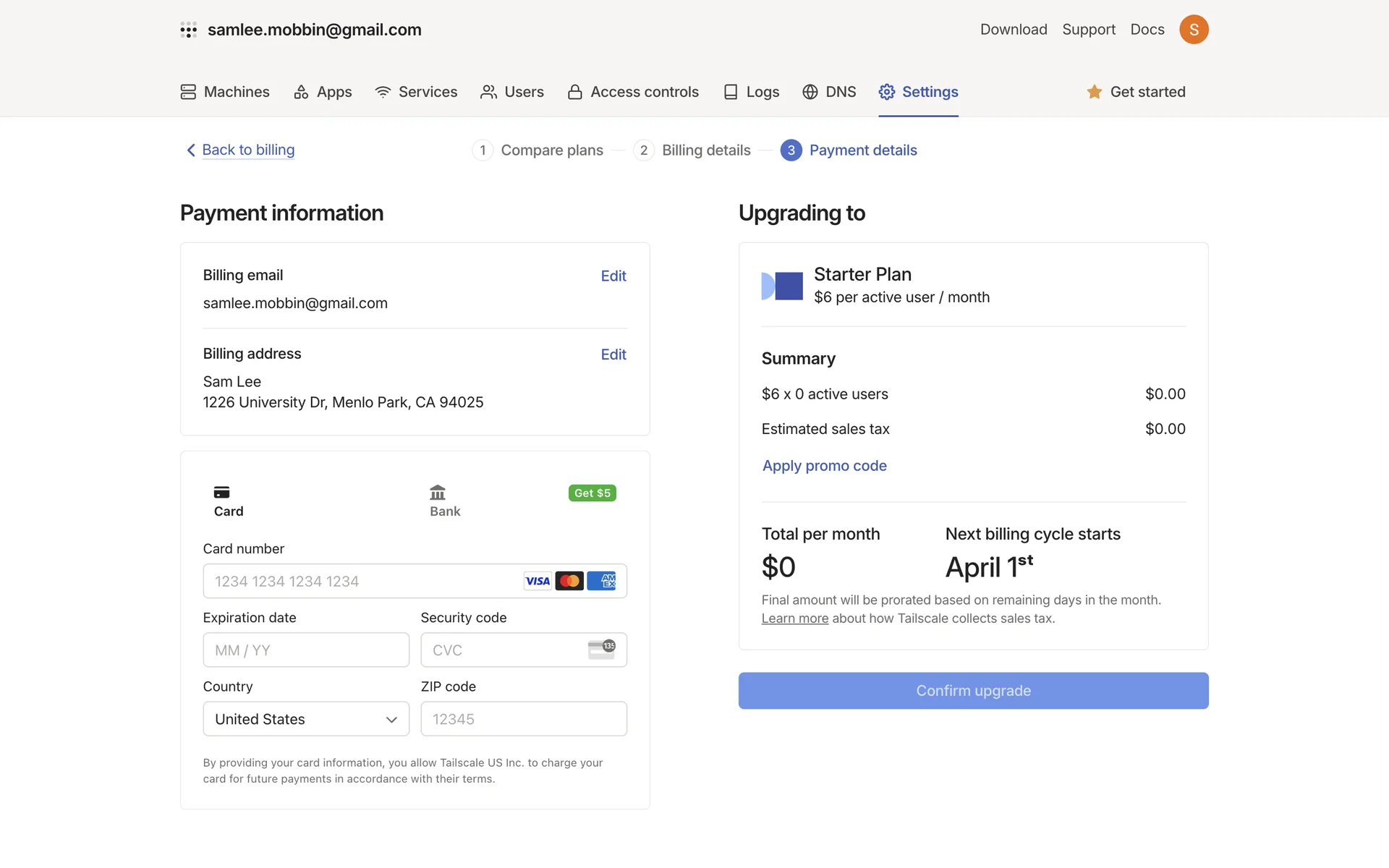Select the Card payment method
Image resolution: width=1389 pixels, height=868 pixels.
coord(229,501)
